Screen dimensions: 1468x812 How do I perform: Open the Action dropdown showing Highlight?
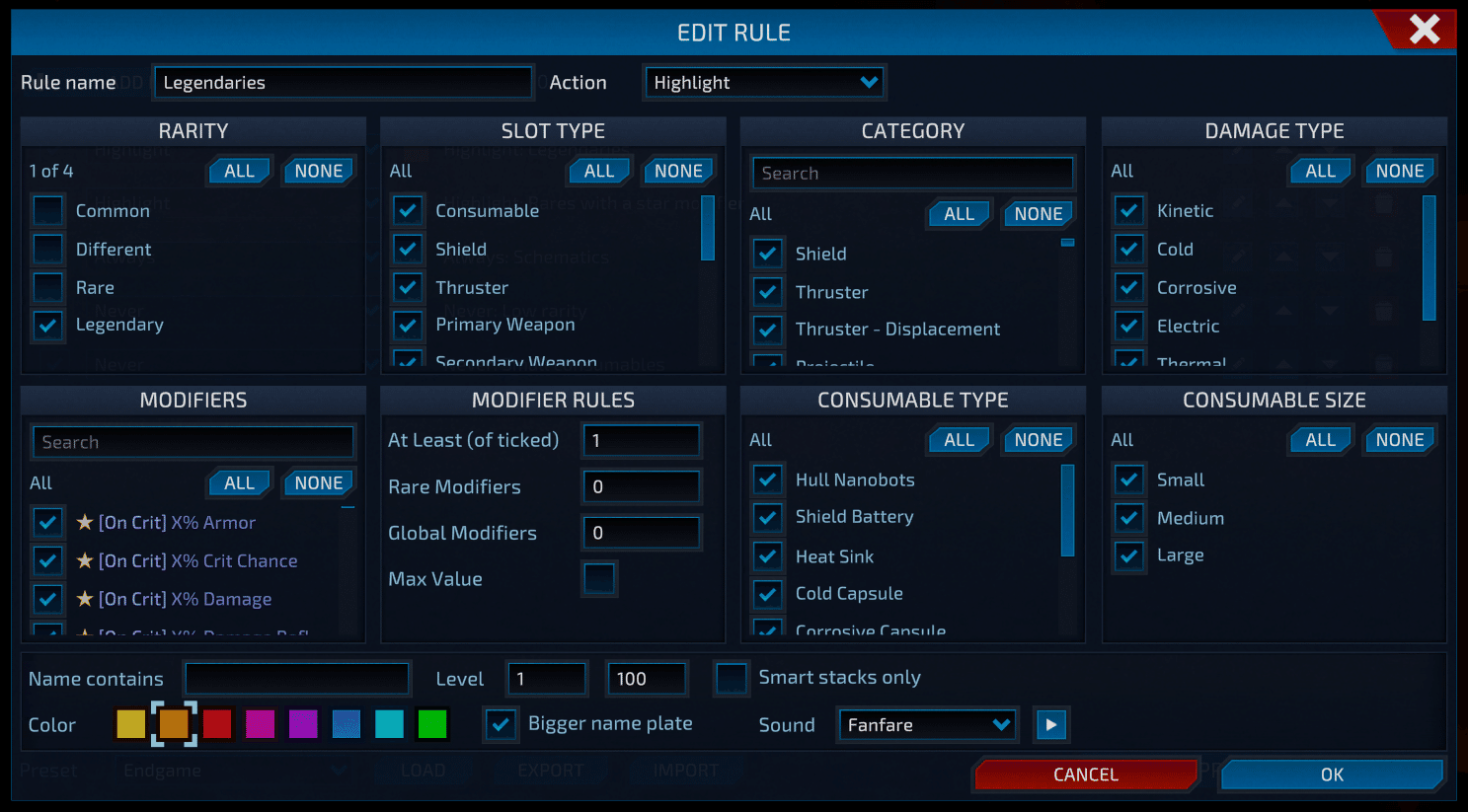765,83
